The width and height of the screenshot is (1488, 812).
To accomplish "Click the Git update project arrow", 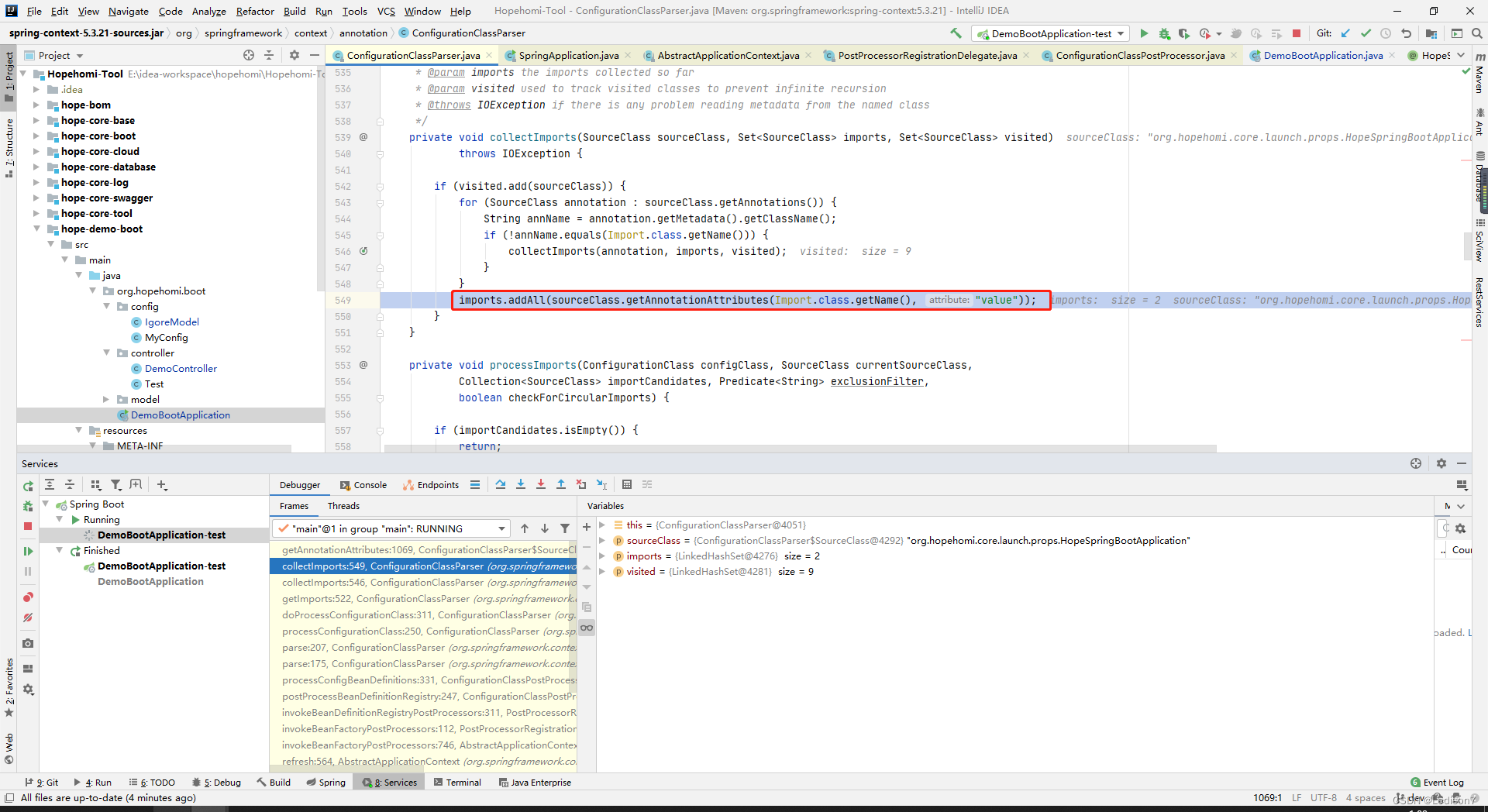I will [1345, 33].
